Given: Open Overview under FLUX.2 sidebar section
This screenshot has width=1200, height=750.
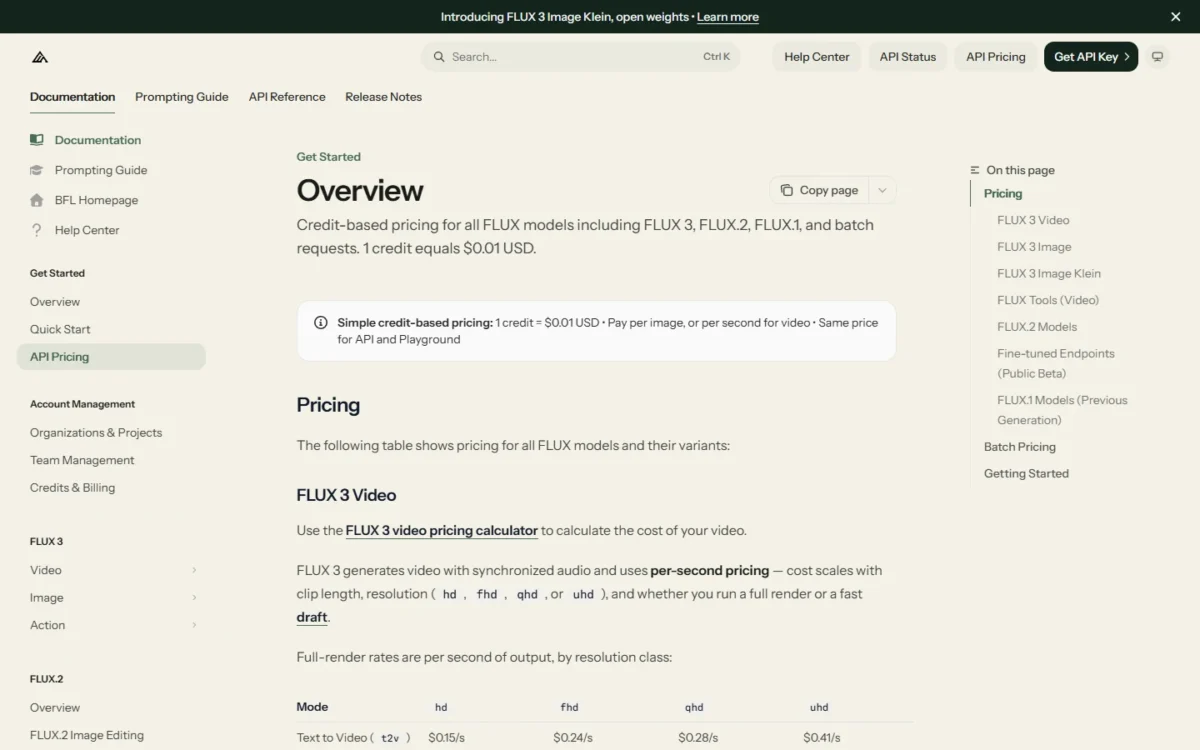Looking at the screenshot, I should (x=55, y=708).
